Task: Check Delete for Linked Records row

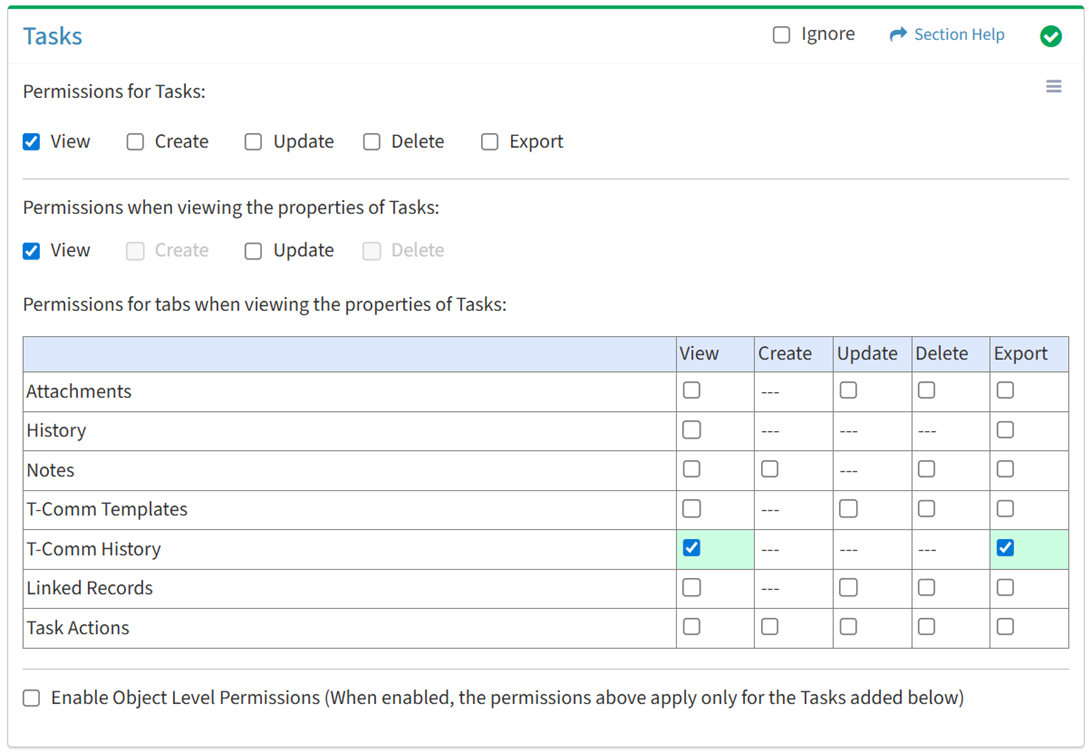Action: point(926,588)
